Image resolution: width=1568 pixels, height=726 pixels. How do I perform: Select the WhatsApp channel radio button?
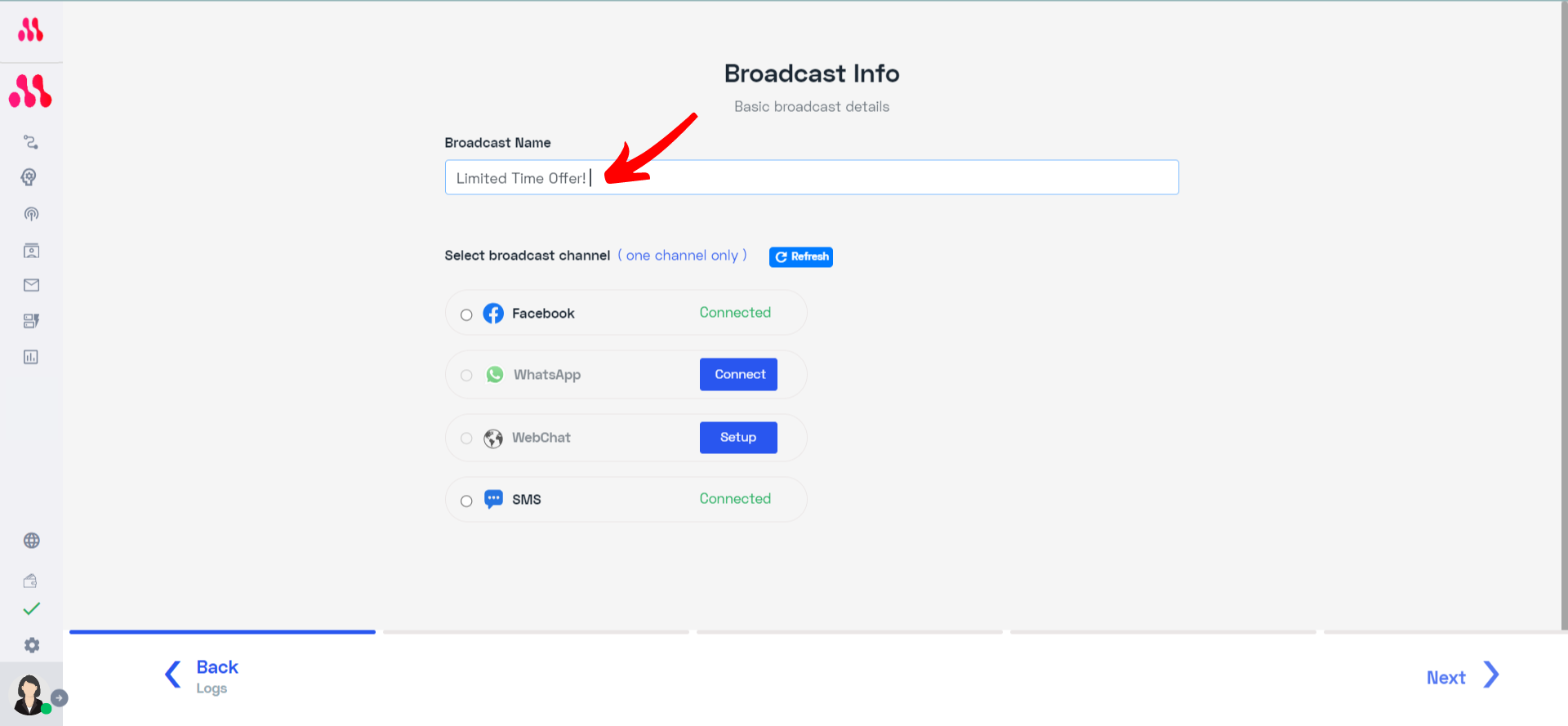pos(466,376)
